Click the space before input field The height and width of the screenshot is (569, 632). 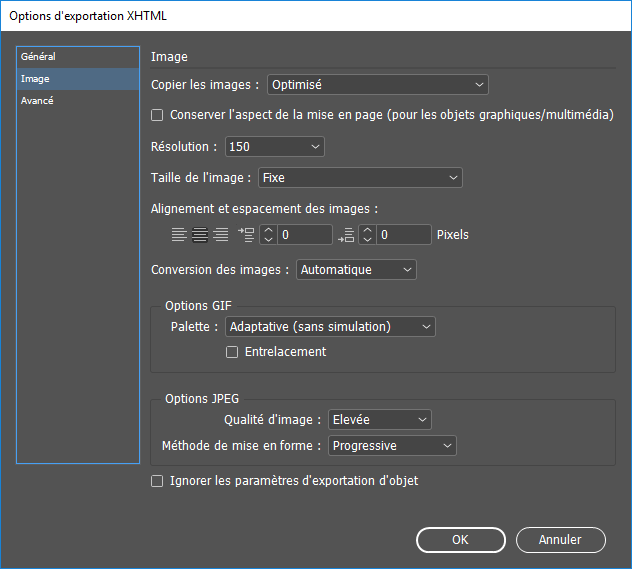[305, 235]
